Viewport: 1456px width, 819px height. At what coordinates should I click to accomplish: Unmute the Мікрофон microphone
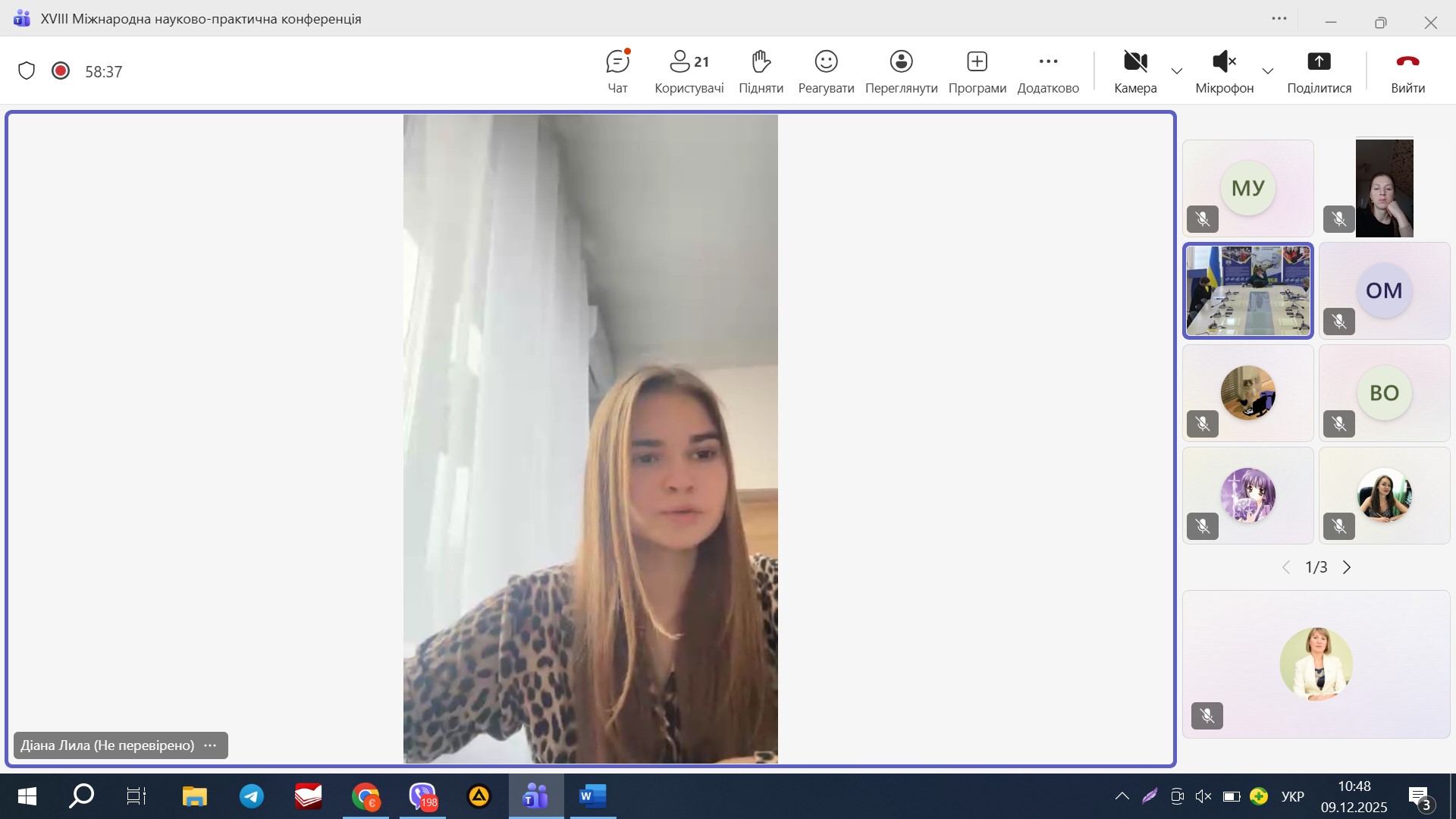coord(1224,71)
